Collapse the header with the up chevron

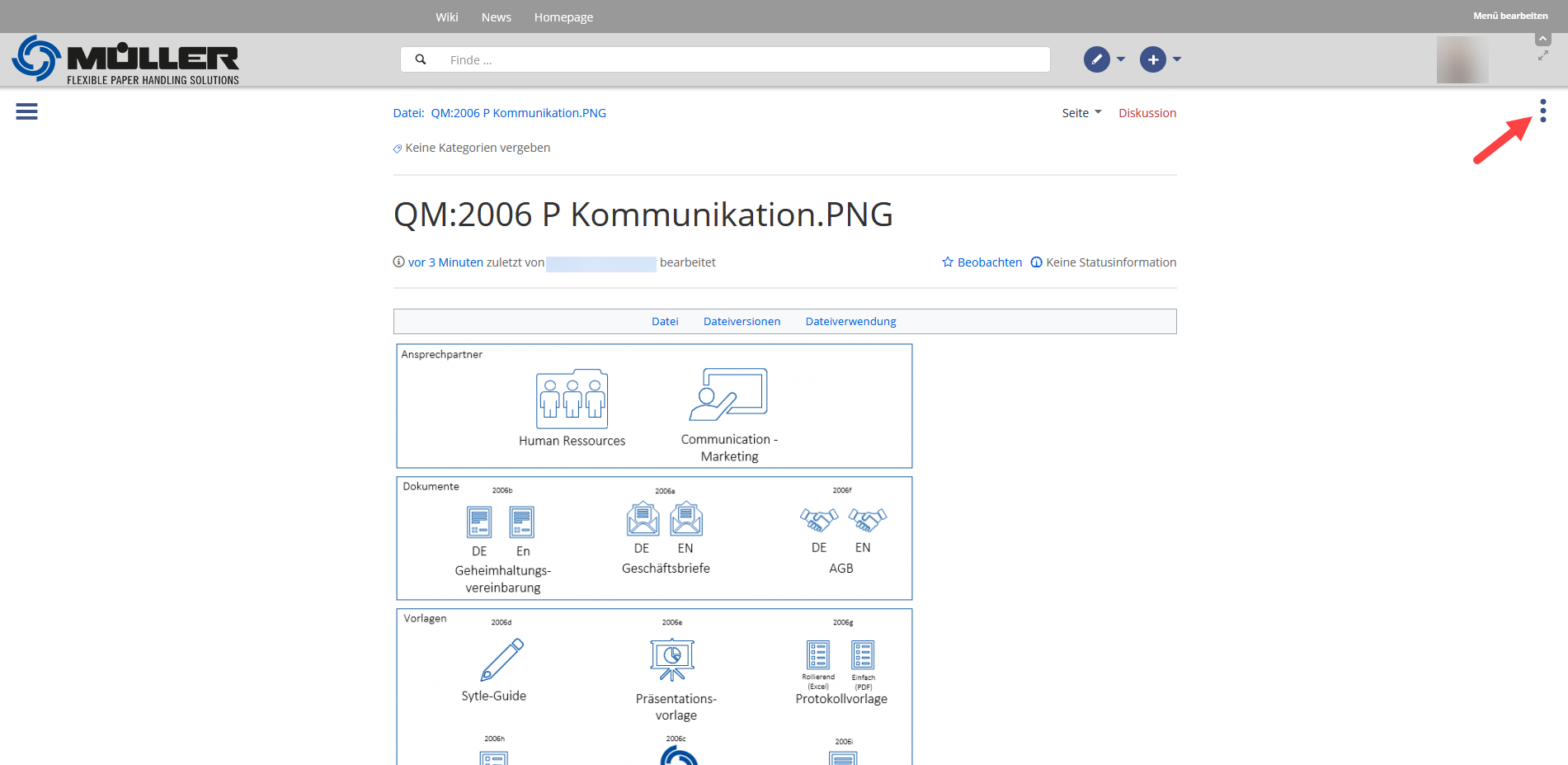(x=1542, y=39)
